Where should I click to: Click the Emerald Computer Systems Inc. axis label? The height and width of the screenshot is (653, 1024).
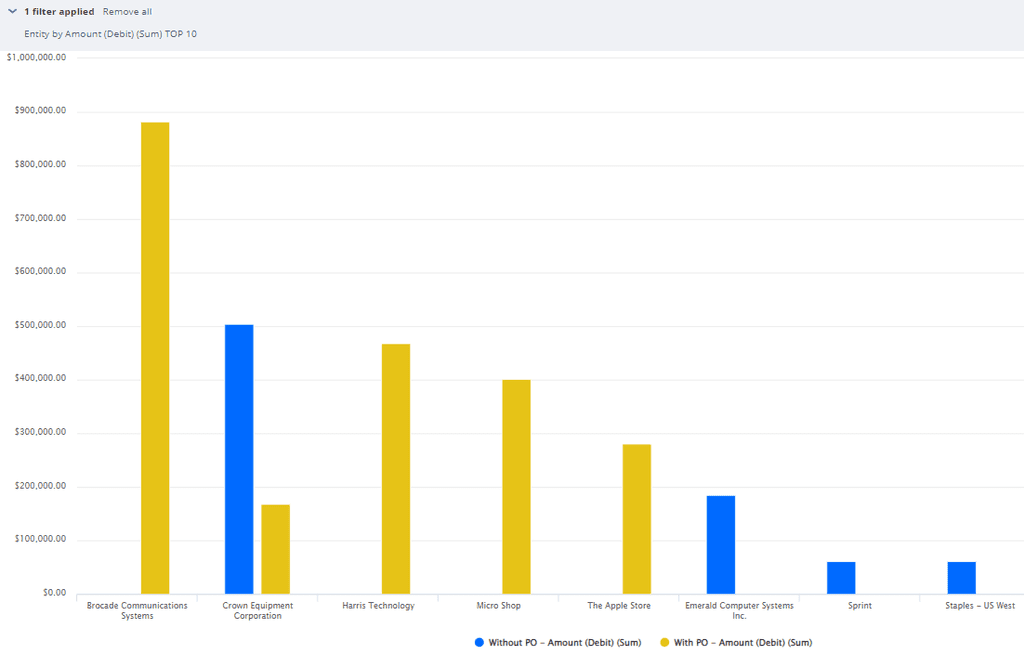coord(739,611)
